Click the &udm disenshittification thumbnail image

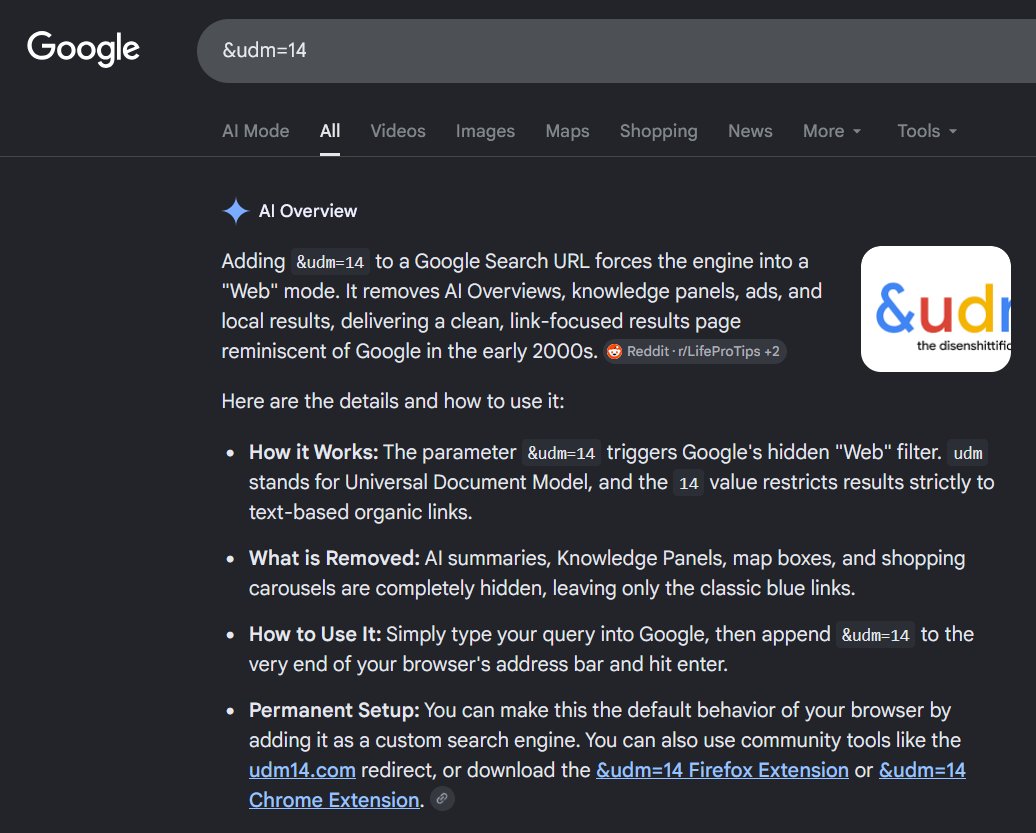pyautogui.click(x=936, y=309)
